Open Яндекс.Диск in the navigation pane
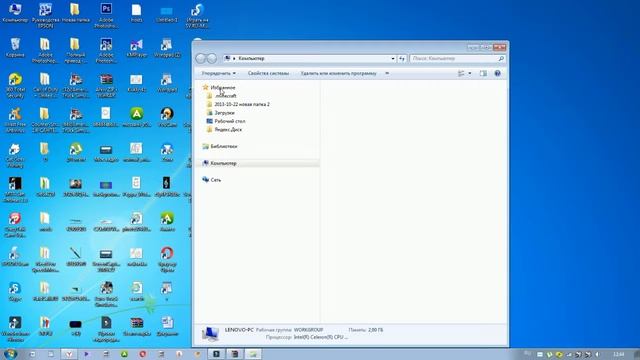640x360 pixels. coord(228,129)
